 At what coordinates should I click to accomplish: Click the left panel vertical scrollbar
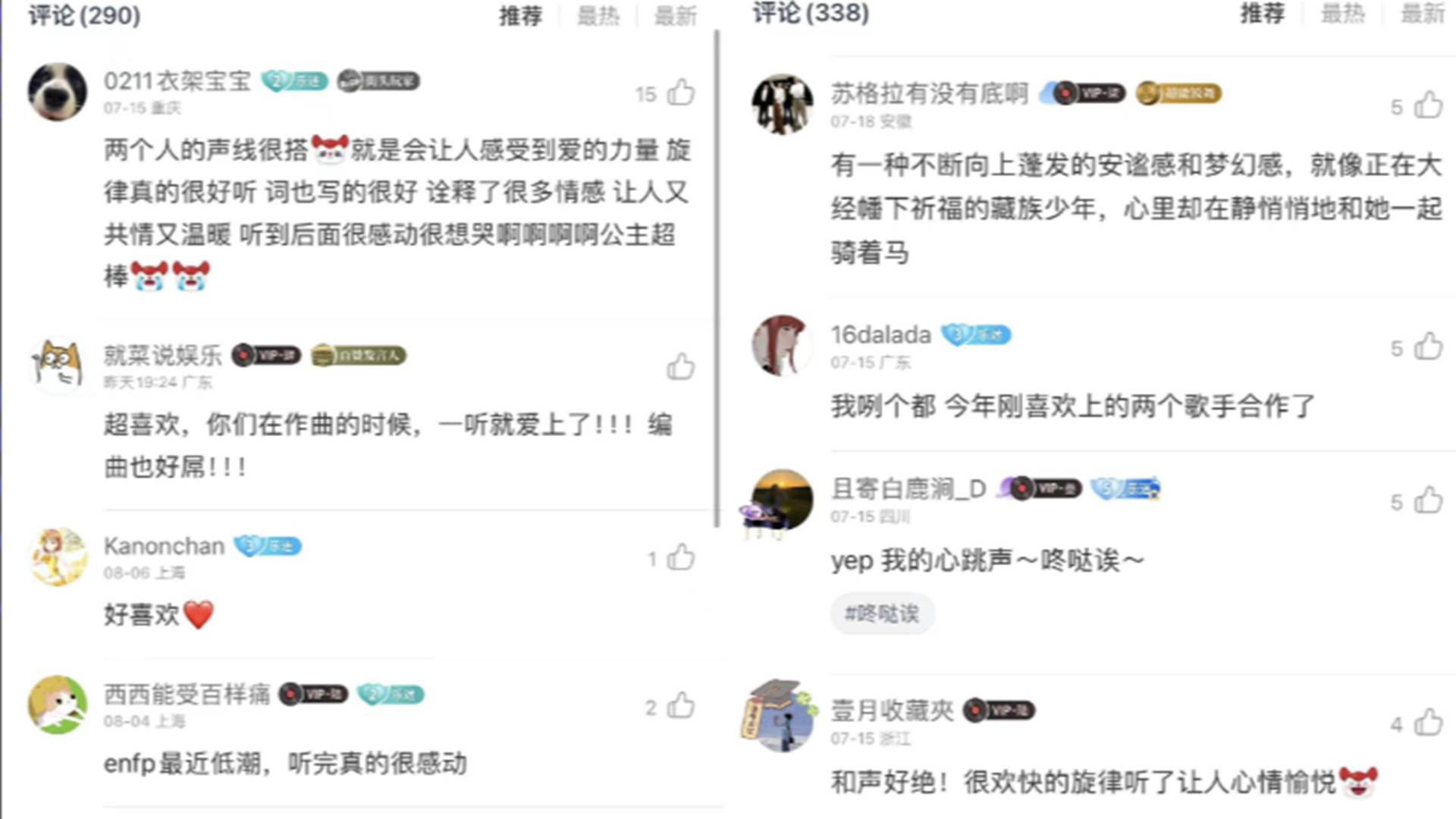pyautogui.click(x=717, y=279)
